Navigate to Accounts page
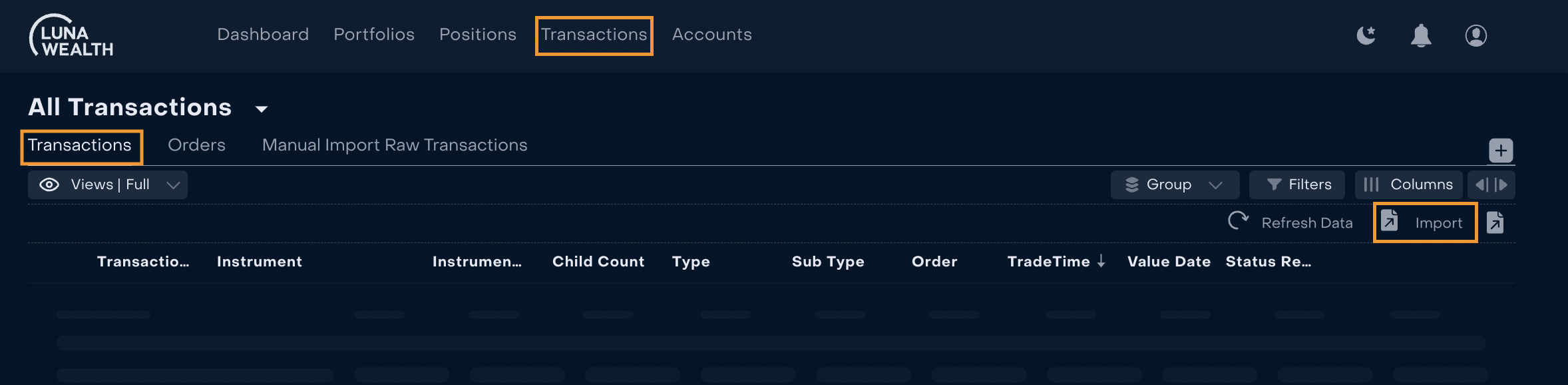This screenshot has width=1568, height=385. (x=712, y=35)
